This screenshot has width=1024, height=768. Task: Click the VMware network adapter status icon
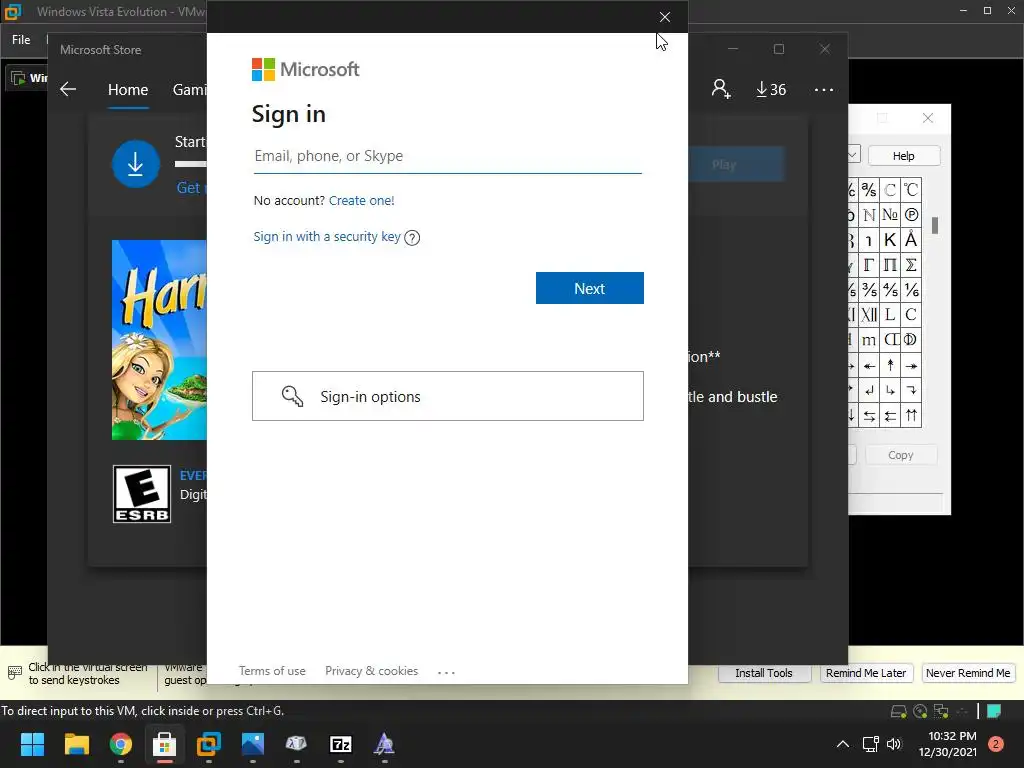pos(941,711)
